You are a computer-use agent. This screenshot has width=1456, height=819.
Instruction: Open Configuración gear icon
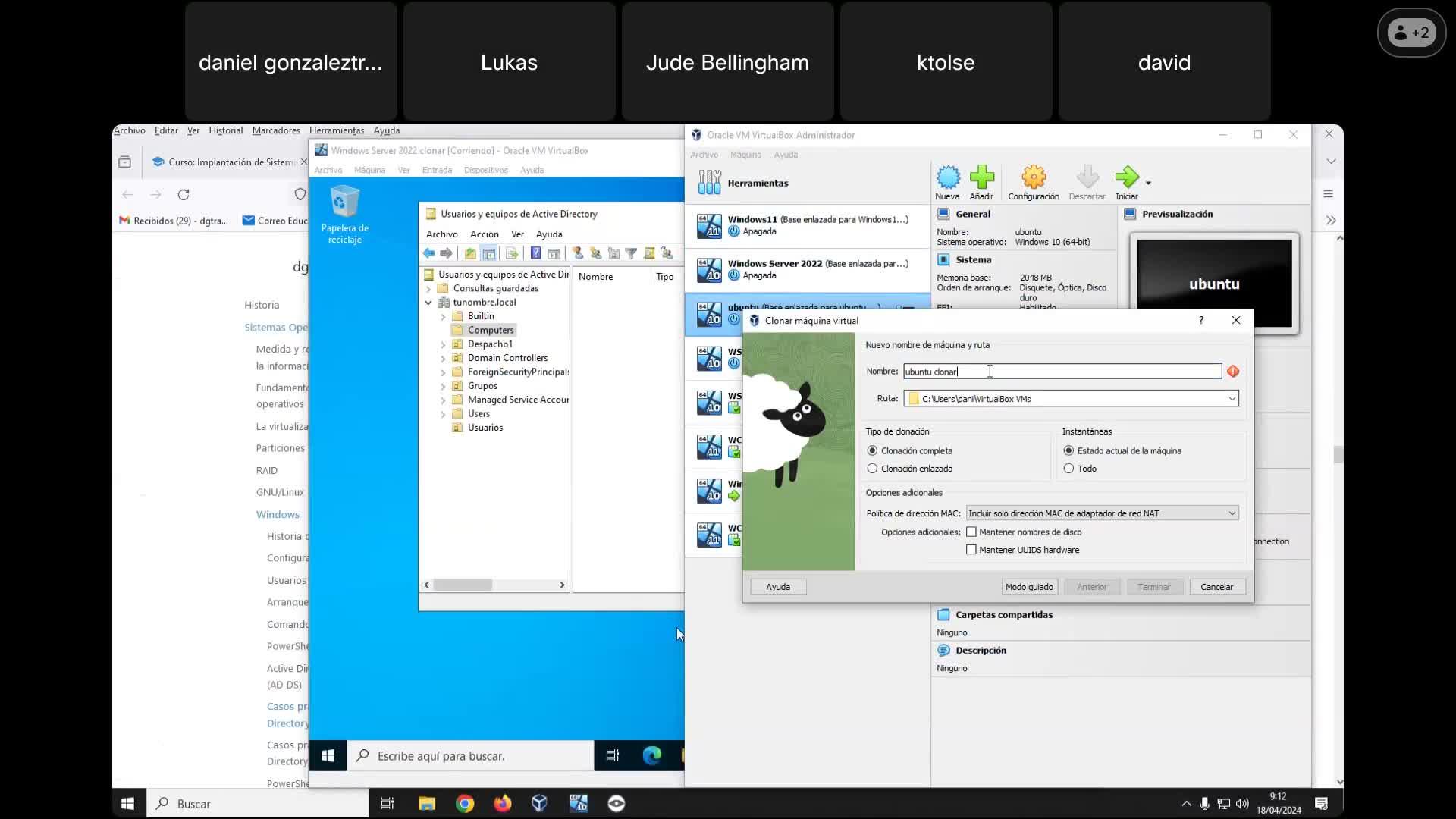[1033, 178]
